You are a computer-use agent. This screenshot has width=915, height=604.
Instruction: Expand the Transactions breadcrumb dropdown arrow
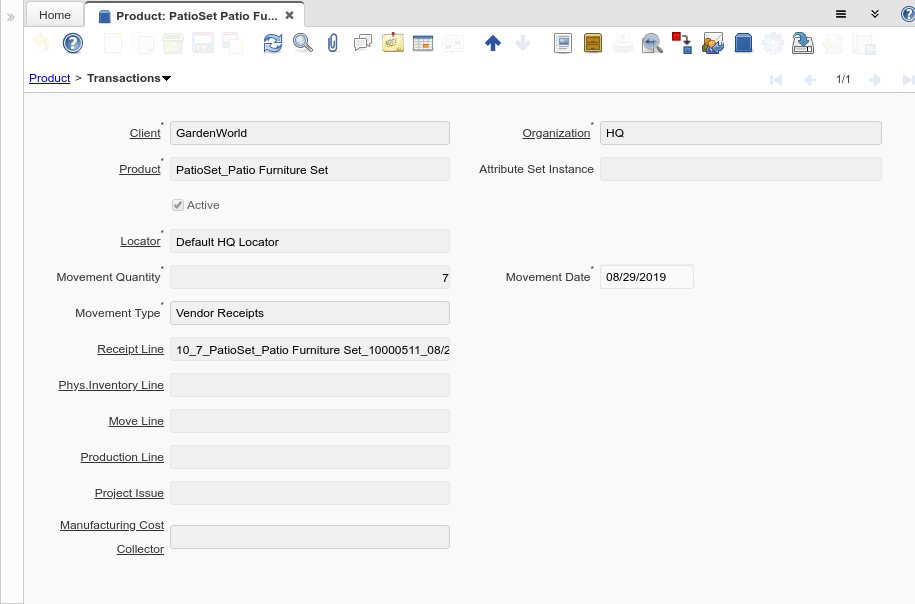[167, 78]
